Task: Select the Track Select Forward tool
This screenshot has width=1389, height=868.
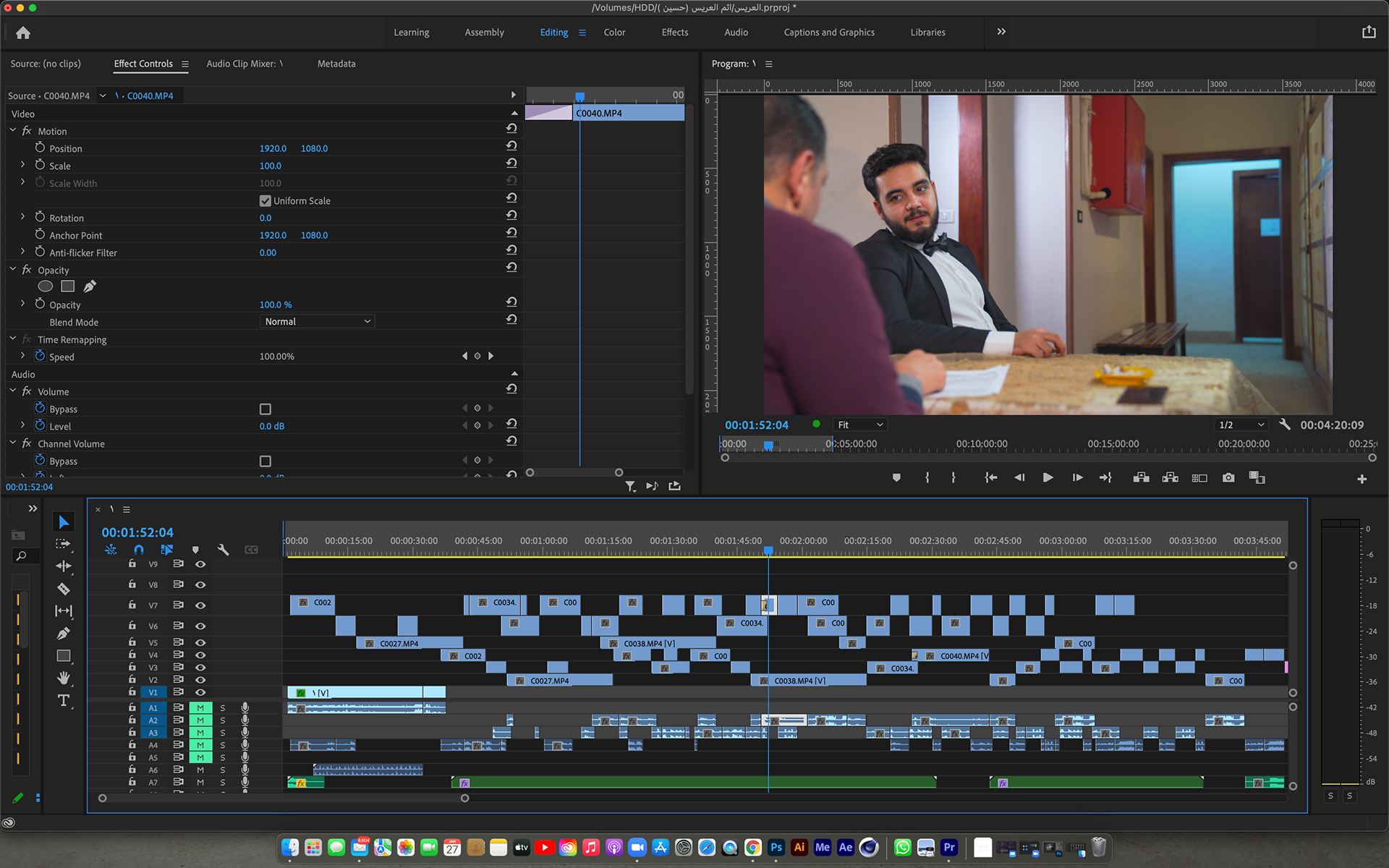Action: coord(64,544)
